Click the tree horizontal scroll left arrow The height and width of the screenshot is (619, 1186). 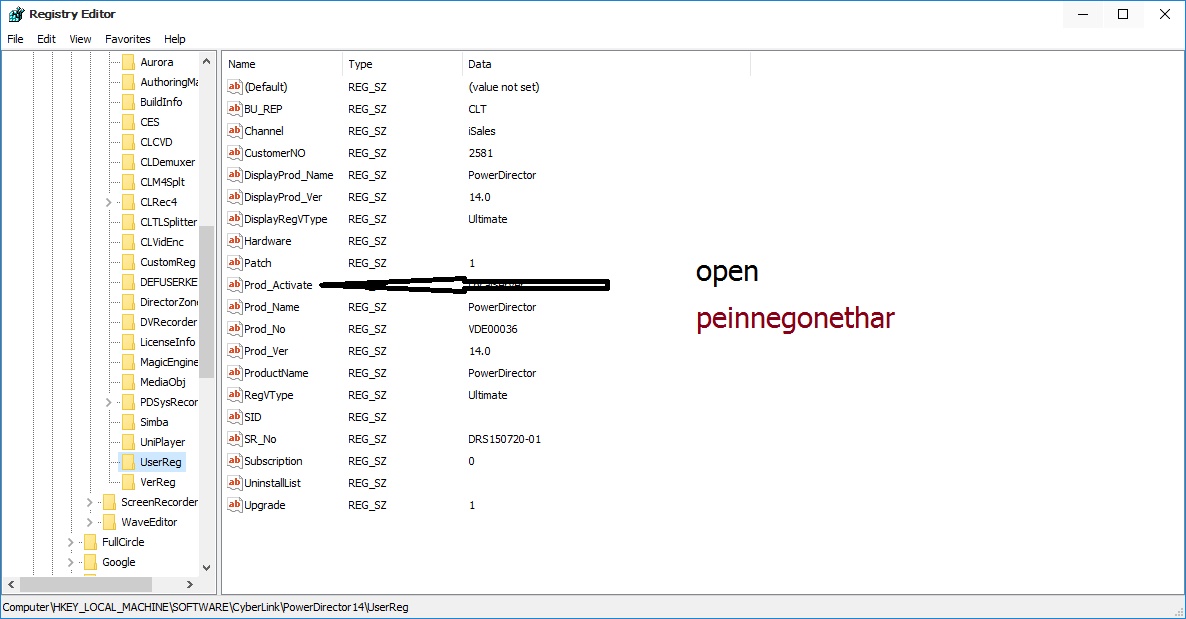tap(11, 584)
